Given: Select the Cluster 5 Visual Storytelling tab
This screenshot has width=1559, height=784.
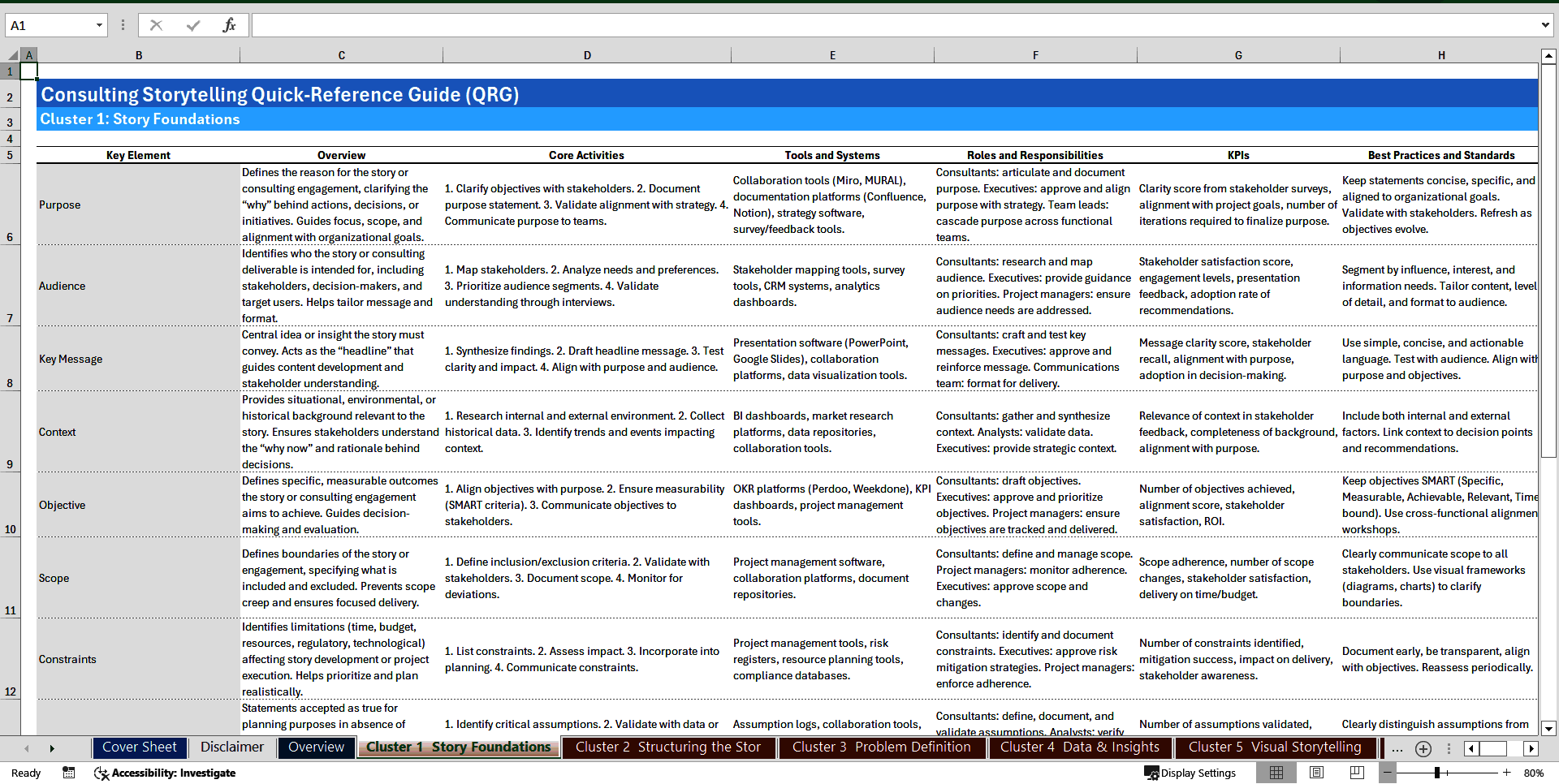Looking at the screenshot, I should (1275, 747).
